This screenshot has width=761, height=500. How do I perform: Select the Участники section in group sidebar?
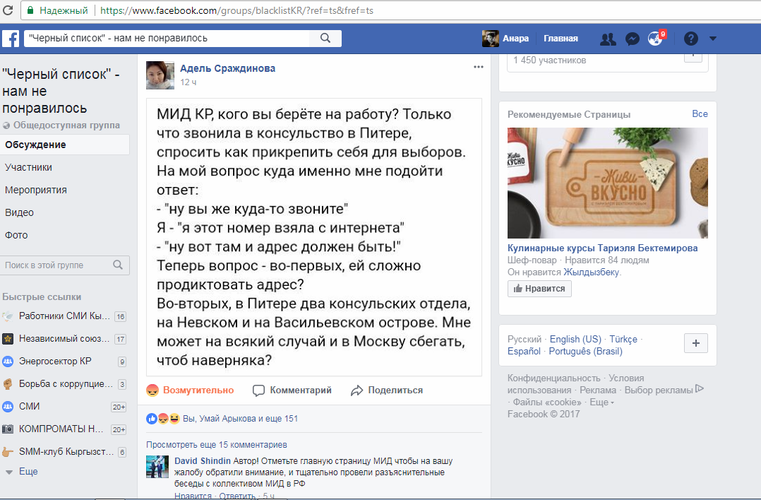tap(29, 167)
